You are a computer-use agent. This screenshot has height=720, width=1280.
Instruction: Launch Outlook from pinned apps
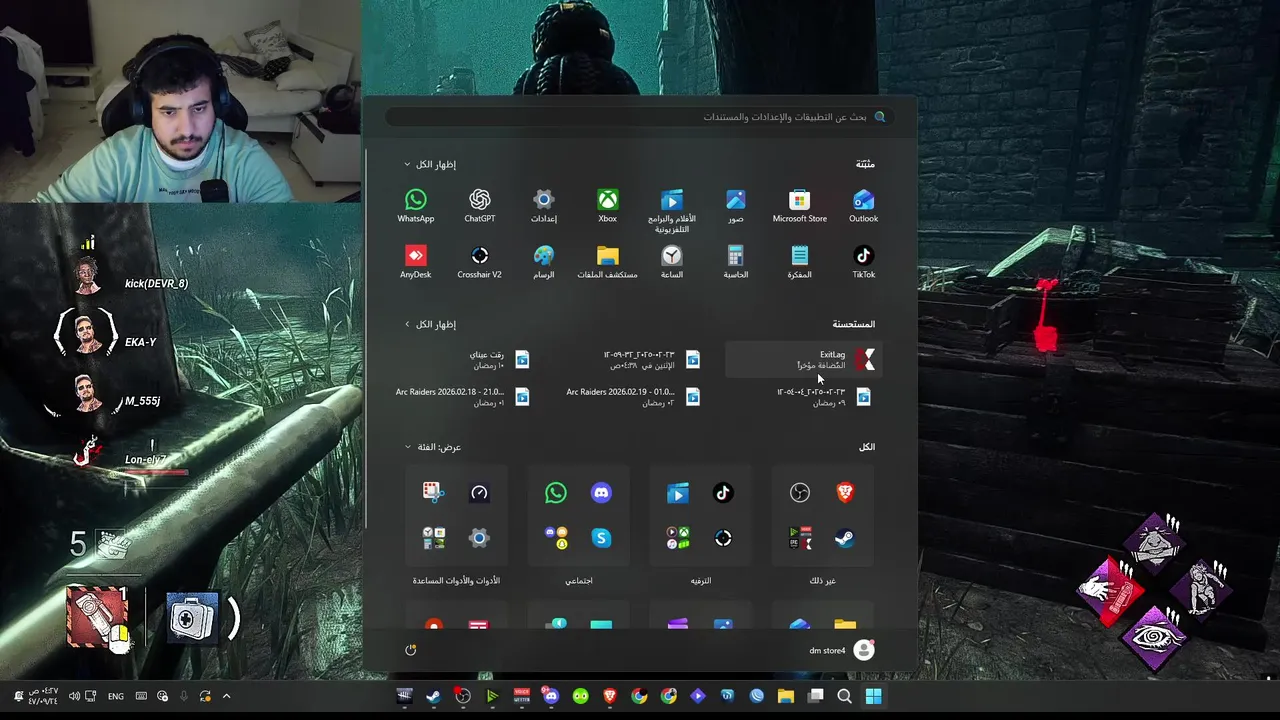[864, 206]
